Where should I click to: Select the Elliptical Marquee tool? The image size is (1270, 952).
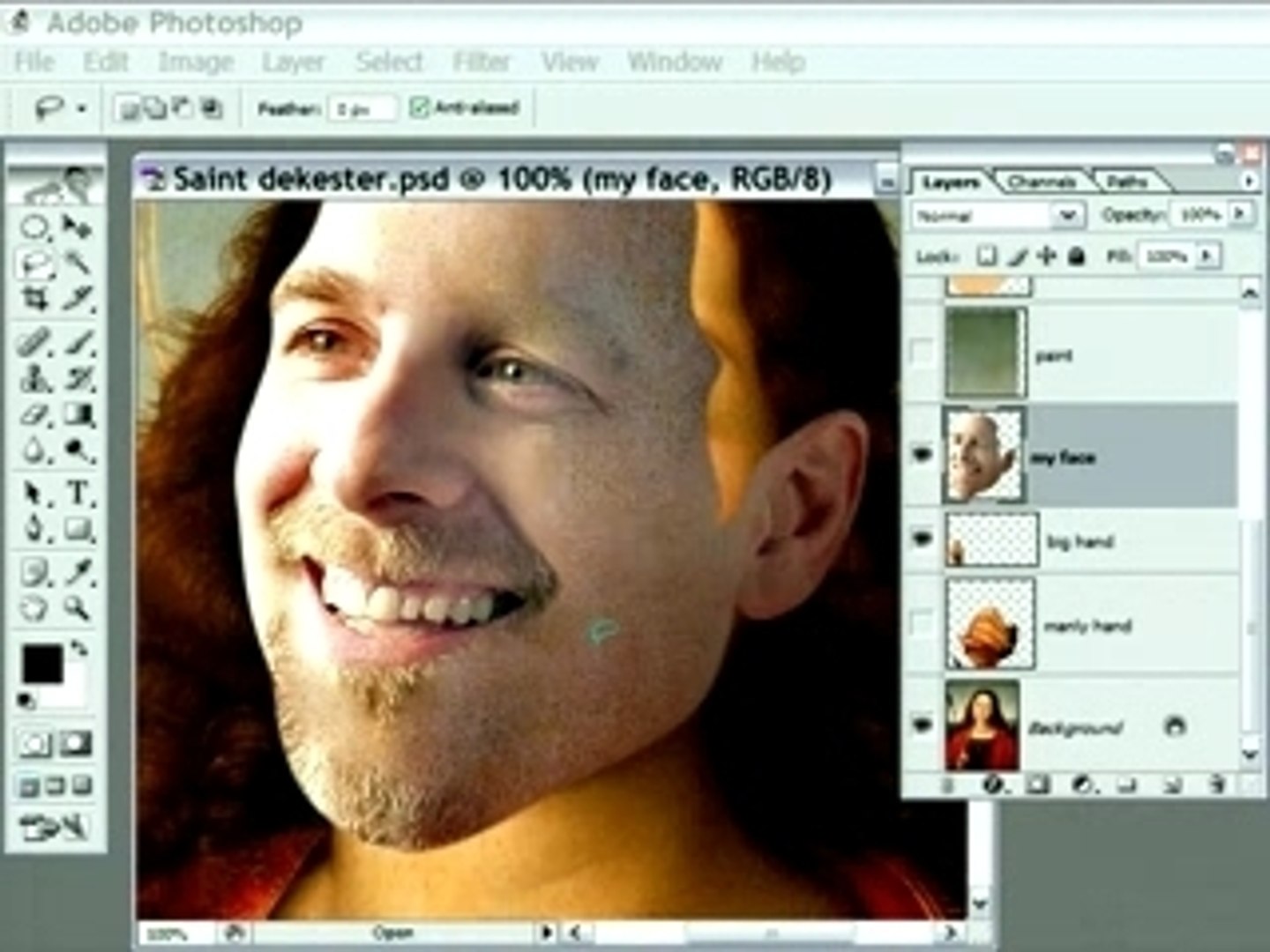35,227
